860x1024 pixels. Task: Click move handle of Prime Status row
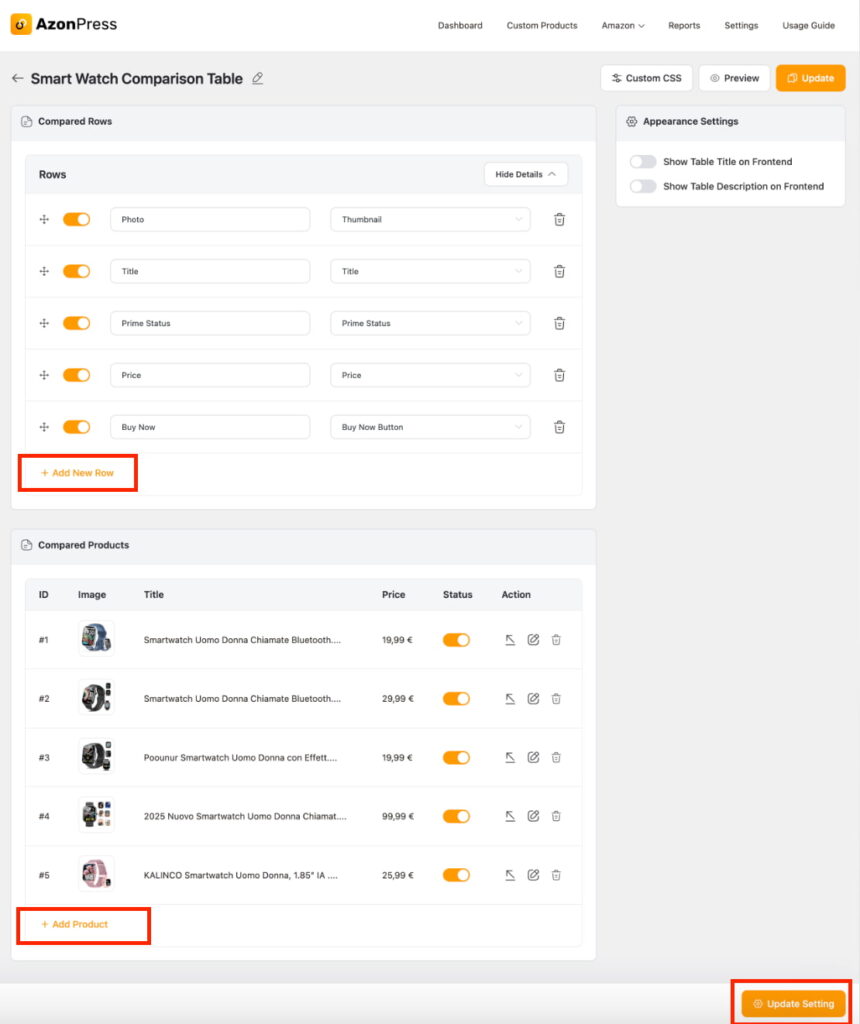tap(44, 323)
